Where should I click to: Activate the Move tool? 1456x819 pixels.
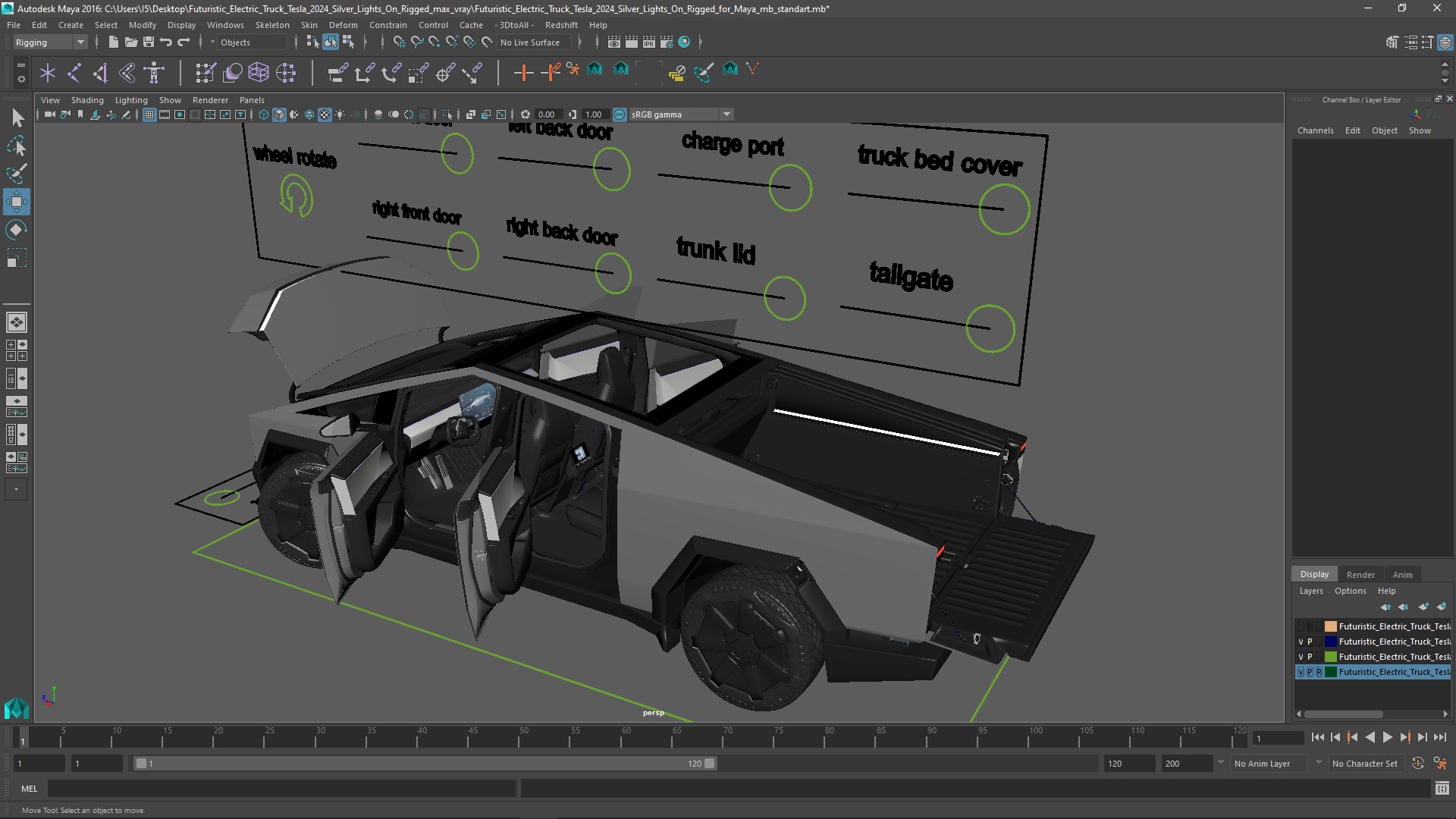coord(17,202)
